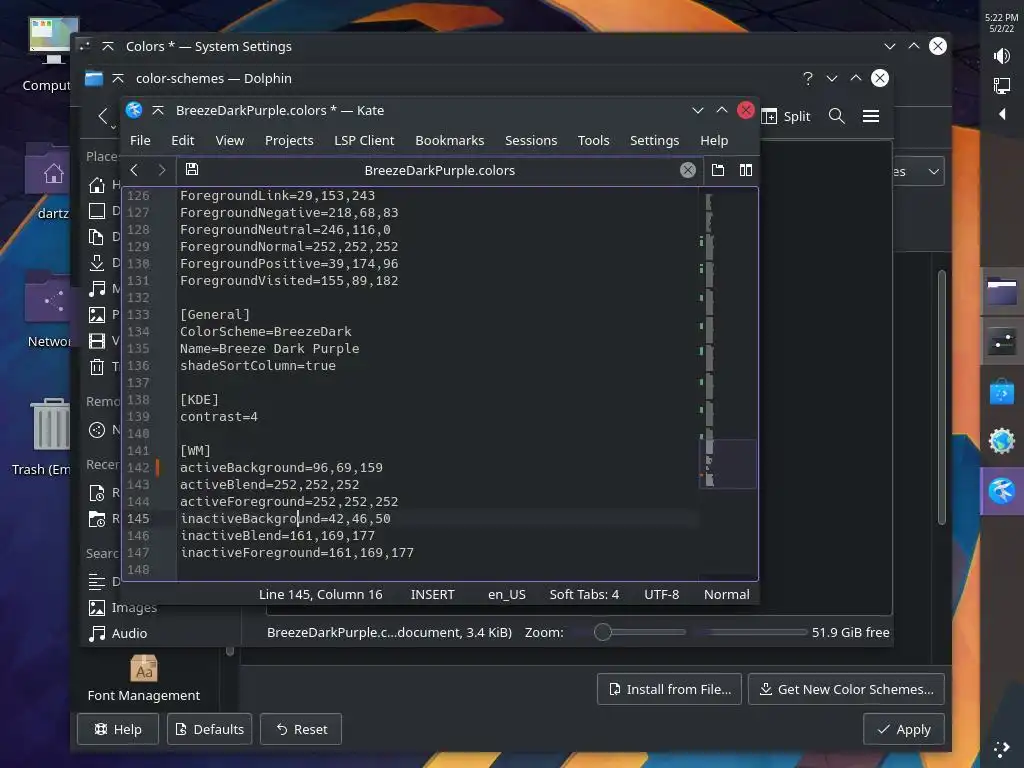Viewport: 1024px width, 768px height.
Task: Click the display icon in the system tray
Action: pos(1001,86)
